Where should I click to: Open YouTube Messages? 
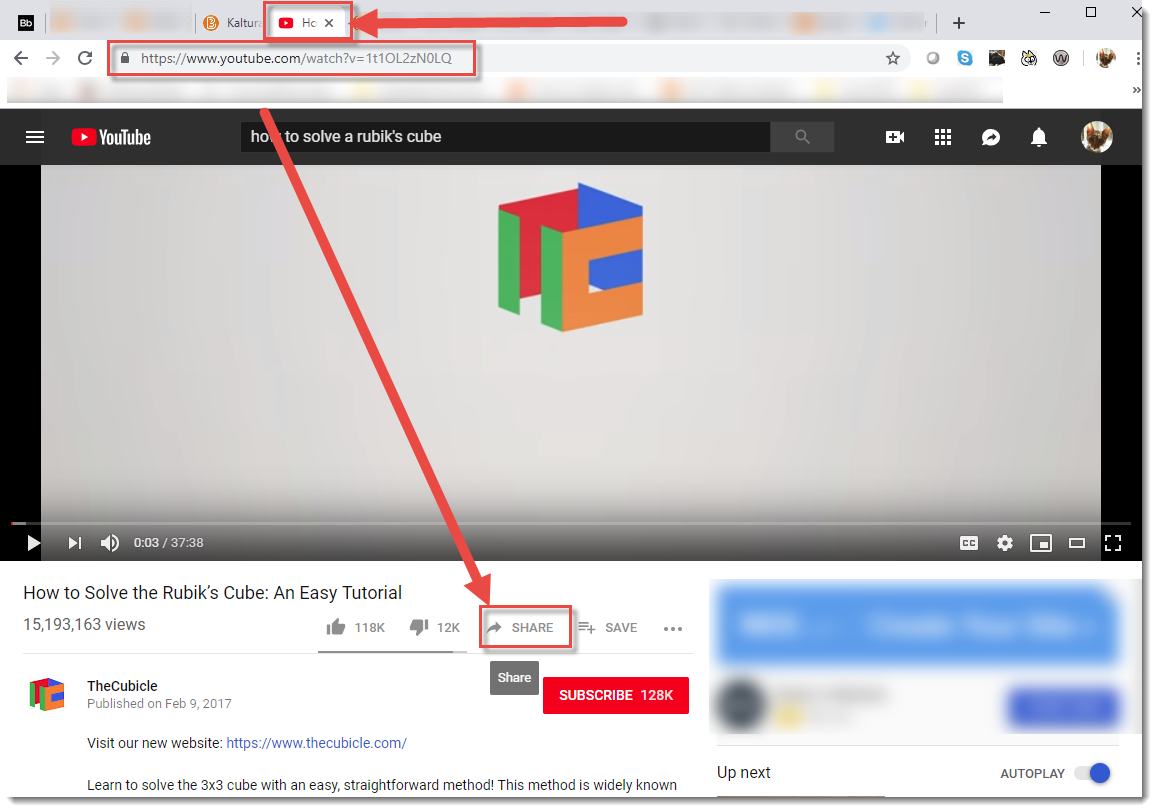click(990, 137)
